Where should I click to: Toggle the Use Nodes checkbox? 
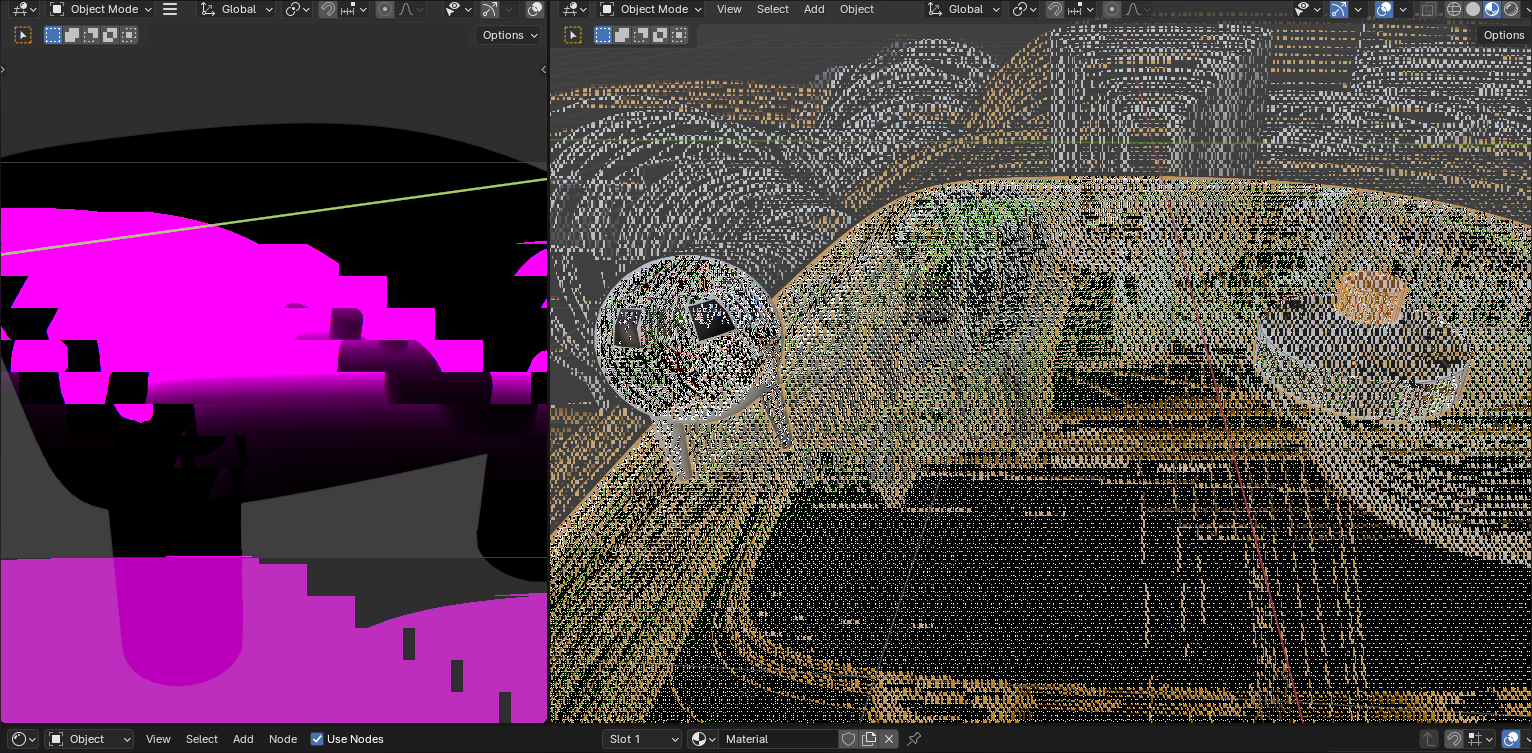[317, 739]
